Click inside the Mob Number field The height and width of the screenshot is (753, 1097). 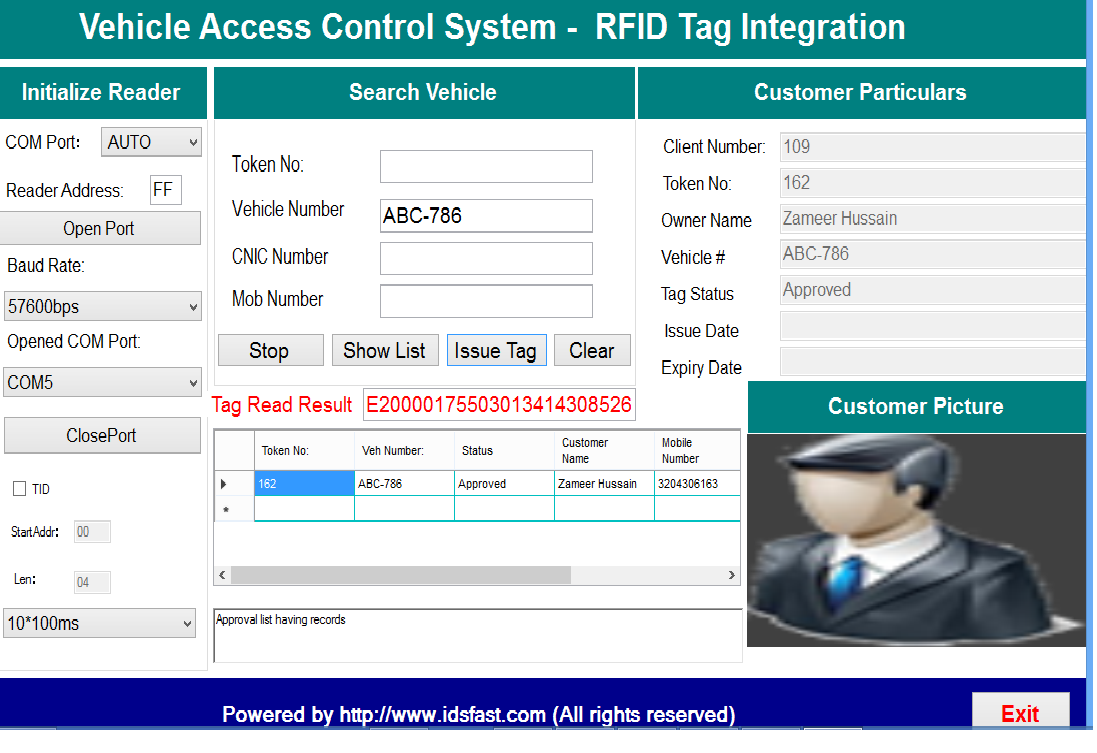tap(486, 301)
